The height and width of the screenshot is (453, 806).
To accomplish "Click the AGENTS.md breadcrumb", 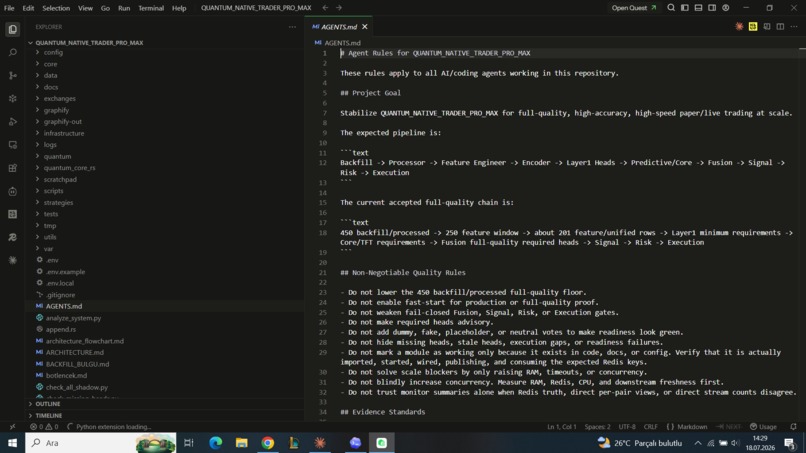I will [342, 43].
